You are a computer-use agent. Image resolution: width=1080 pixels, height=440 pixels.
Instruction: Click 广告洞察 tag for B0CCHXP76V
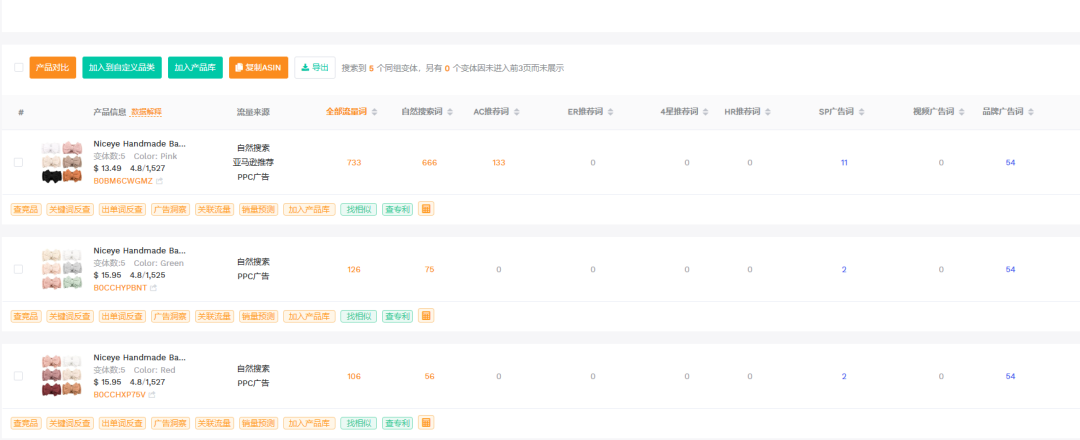[171, 423]
